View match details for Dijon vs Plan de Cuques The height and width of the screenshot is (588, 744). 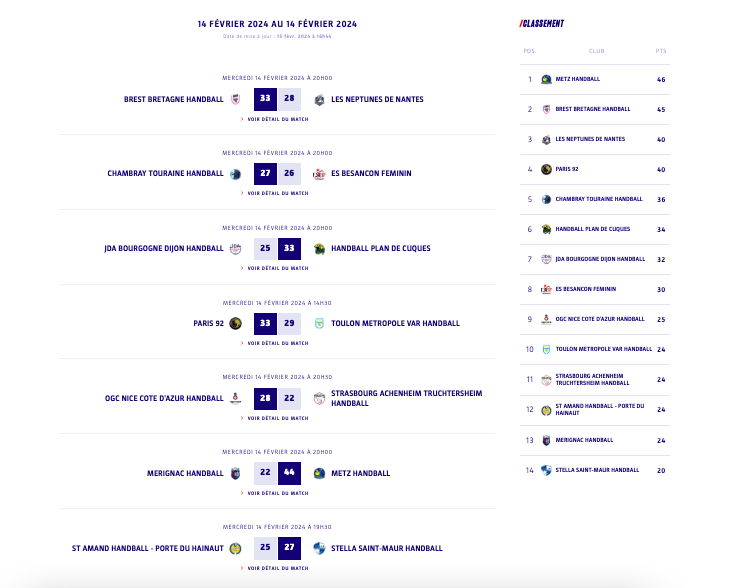point(277,268)
